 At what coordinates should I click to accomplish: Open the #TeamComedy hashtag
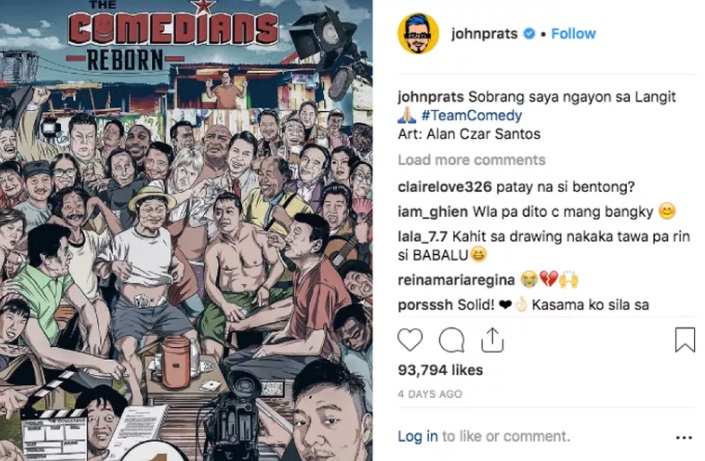(472, 116)
